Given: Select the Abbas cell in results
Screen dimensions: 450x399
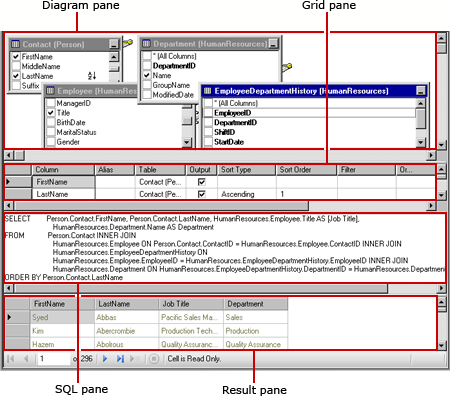Looking at the screenshot, I should coord(127,317).
